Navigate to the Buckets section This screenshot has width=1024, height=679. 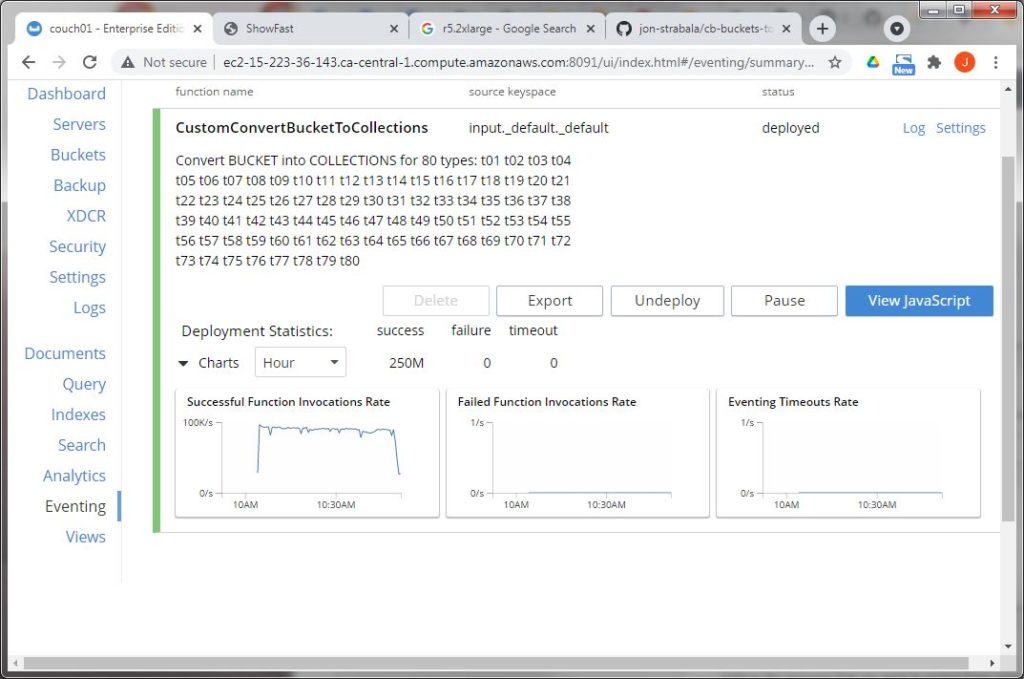click(x=78, y=155)
